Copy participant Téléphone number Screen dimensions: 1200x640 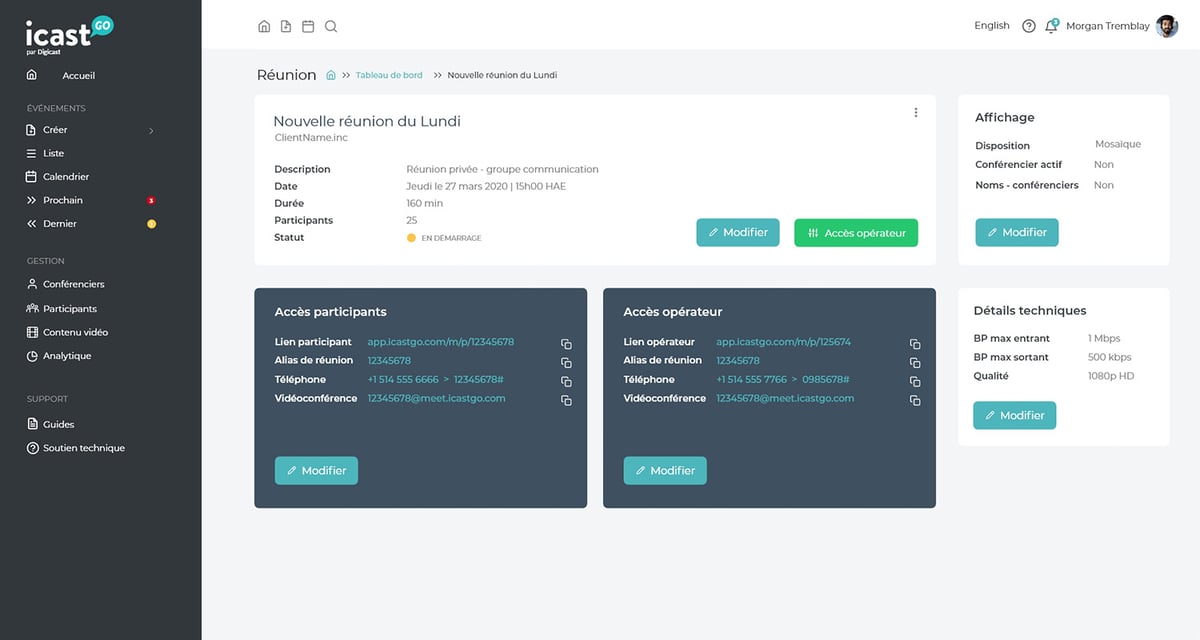(566, 381)
